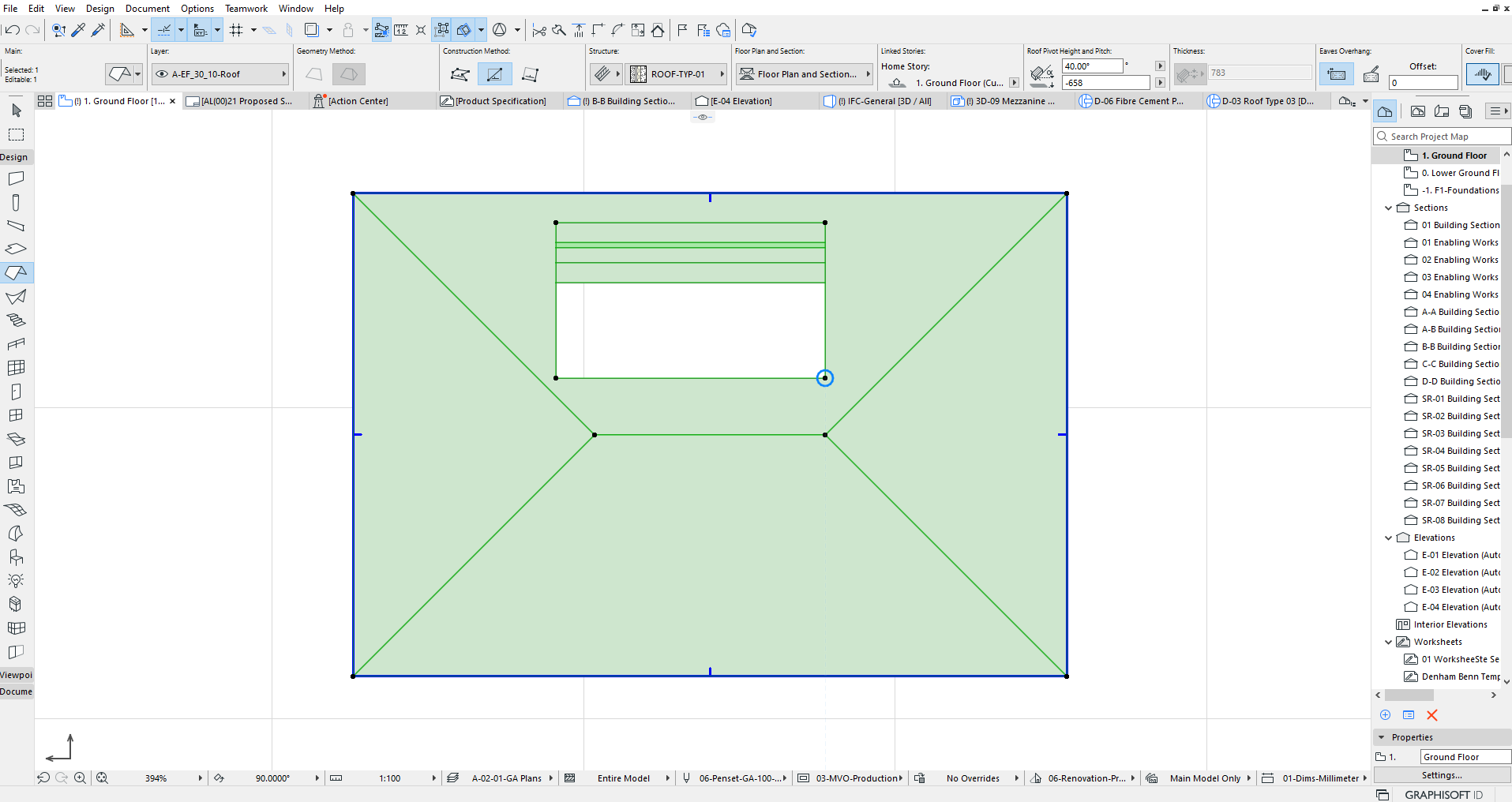1512x802 pixels.
Task: Open the A-EF_30_10-Roof layer dropdown
Action: click(x=220, y=74)
